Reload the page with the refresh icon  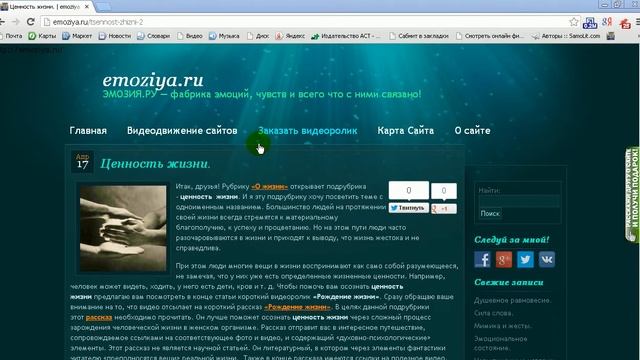click(30, 22)
